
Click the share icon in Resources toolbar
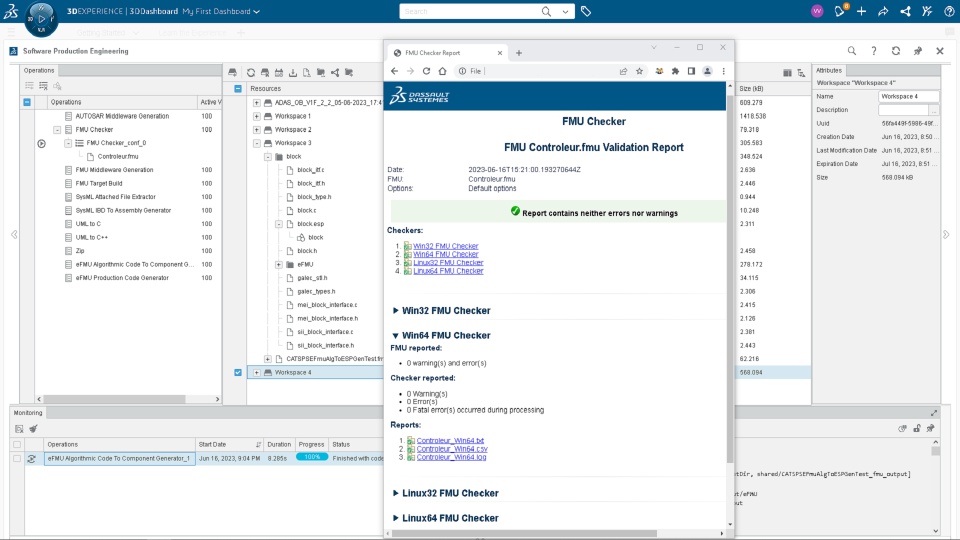[335, 72]
